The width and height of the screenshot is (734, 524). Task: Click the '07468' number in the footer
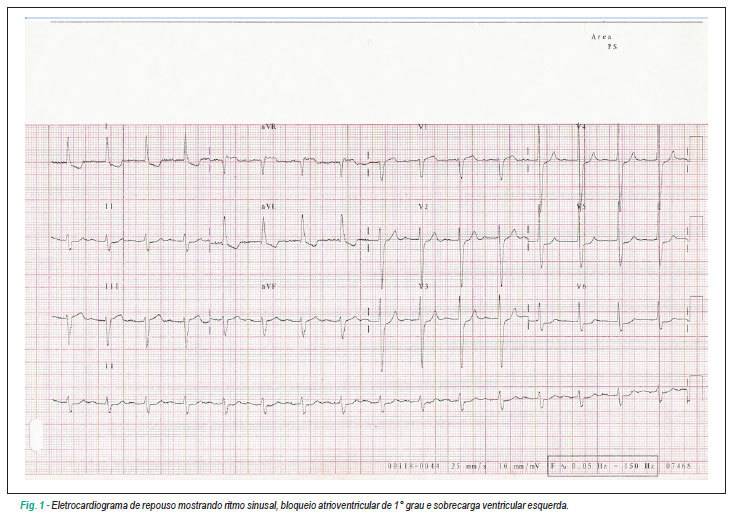coord(678,466)
